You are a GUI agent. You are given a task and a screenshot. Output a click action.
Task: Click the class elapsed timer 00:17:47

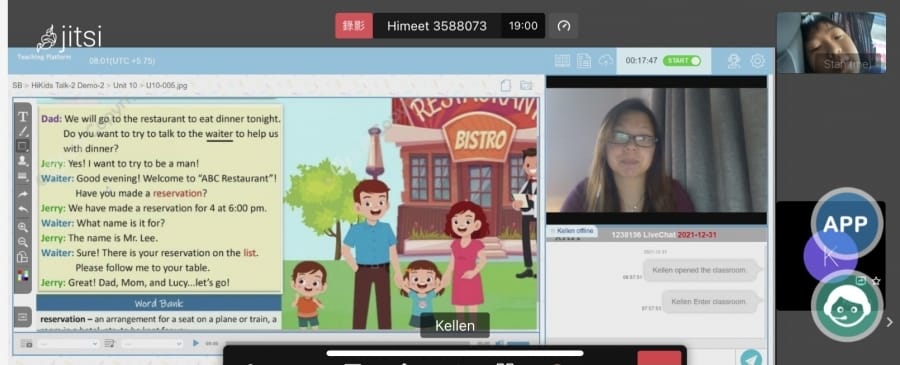click(641, 61)
